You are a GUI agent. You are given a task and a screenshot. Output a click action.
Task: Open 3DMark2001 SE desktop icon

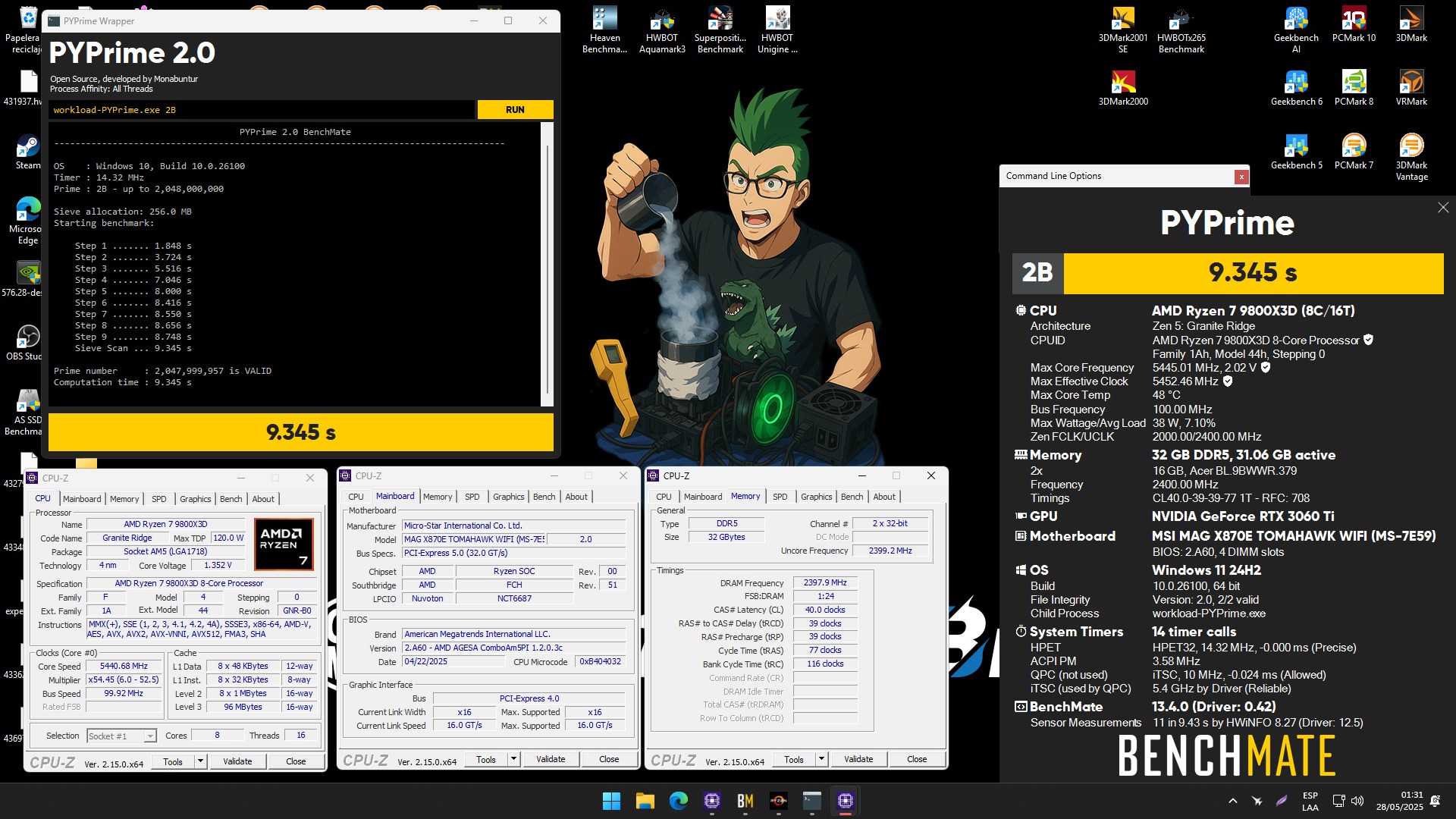coord(1123,30)
